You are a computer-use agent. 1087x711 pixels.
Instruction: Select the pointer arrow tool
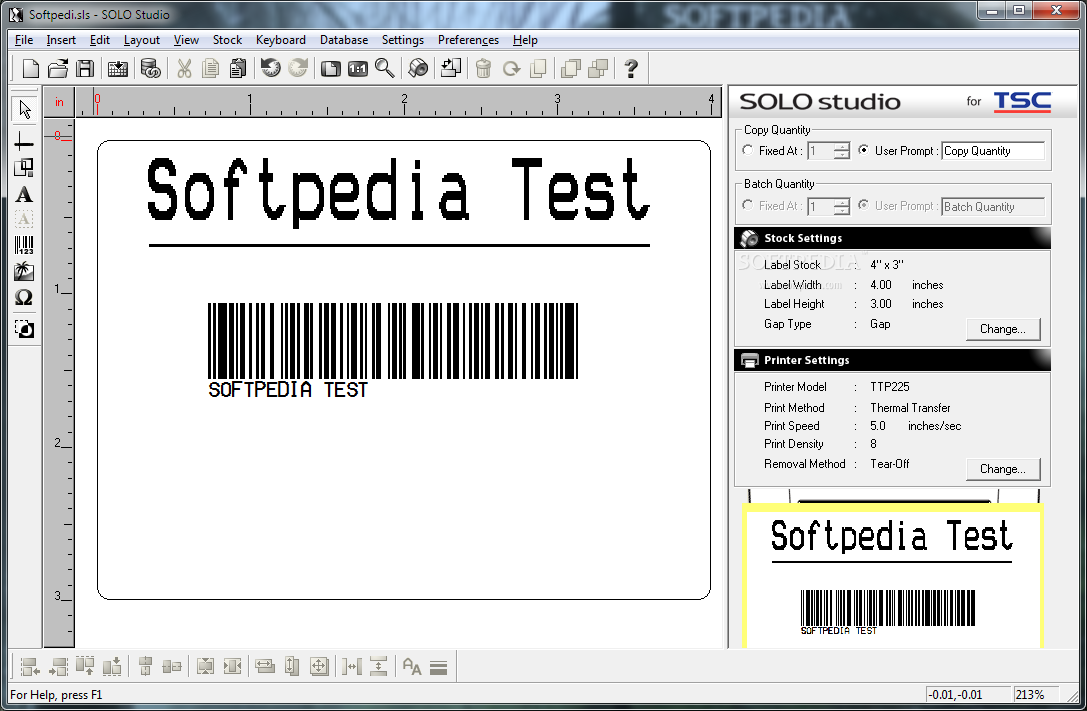[x=24, y=109]
